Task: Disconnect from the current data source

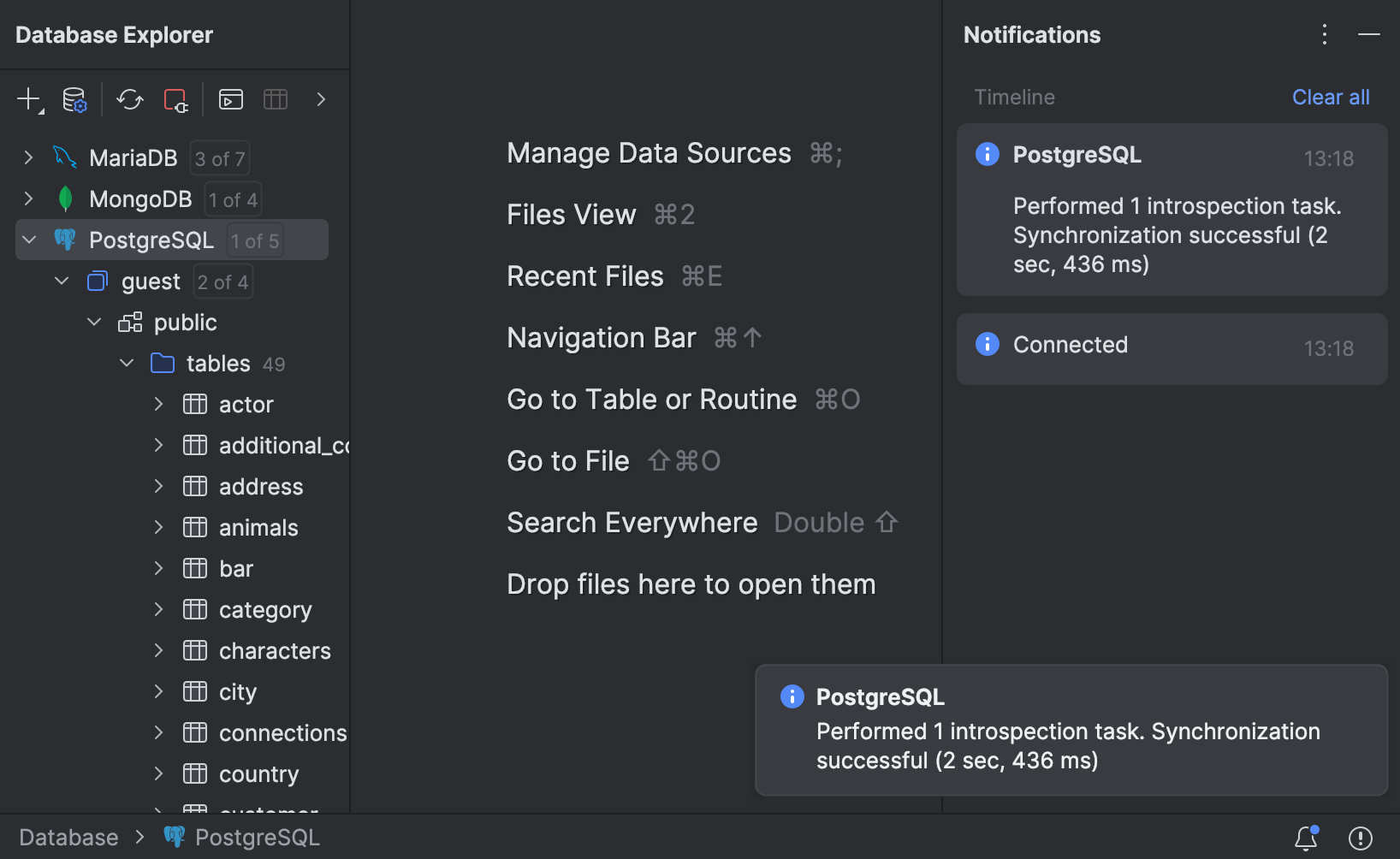Action: click(x=175, y=99)
